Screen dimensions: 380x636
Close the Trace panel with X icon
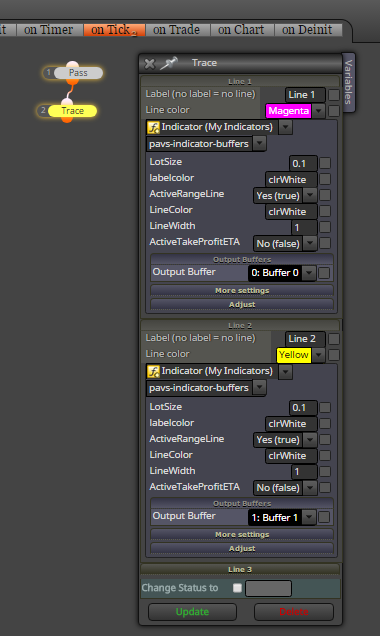150,63
